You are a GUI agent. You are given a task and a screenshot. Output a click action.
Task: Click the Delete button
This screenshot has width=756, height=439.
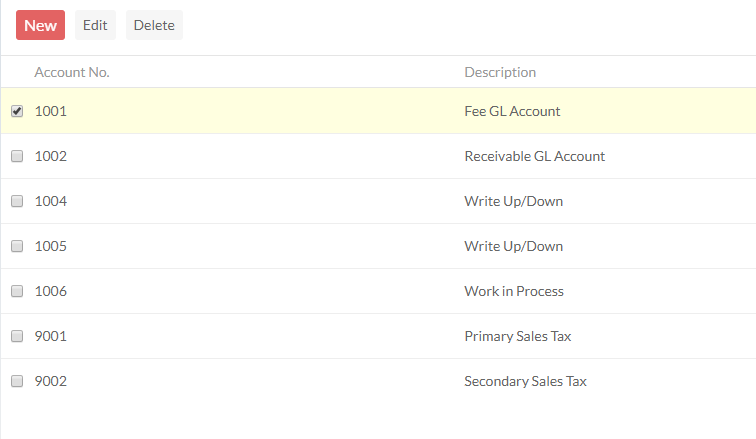point(154,26)
